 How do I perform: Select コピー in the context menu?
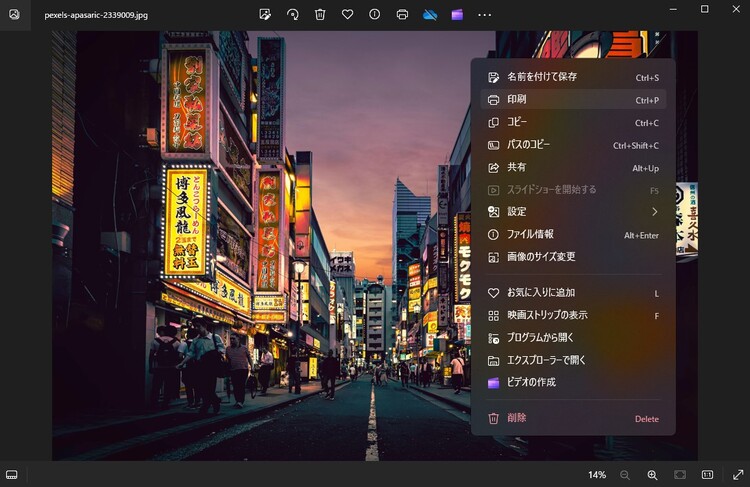pyautogui.click(x=573, y=122)
